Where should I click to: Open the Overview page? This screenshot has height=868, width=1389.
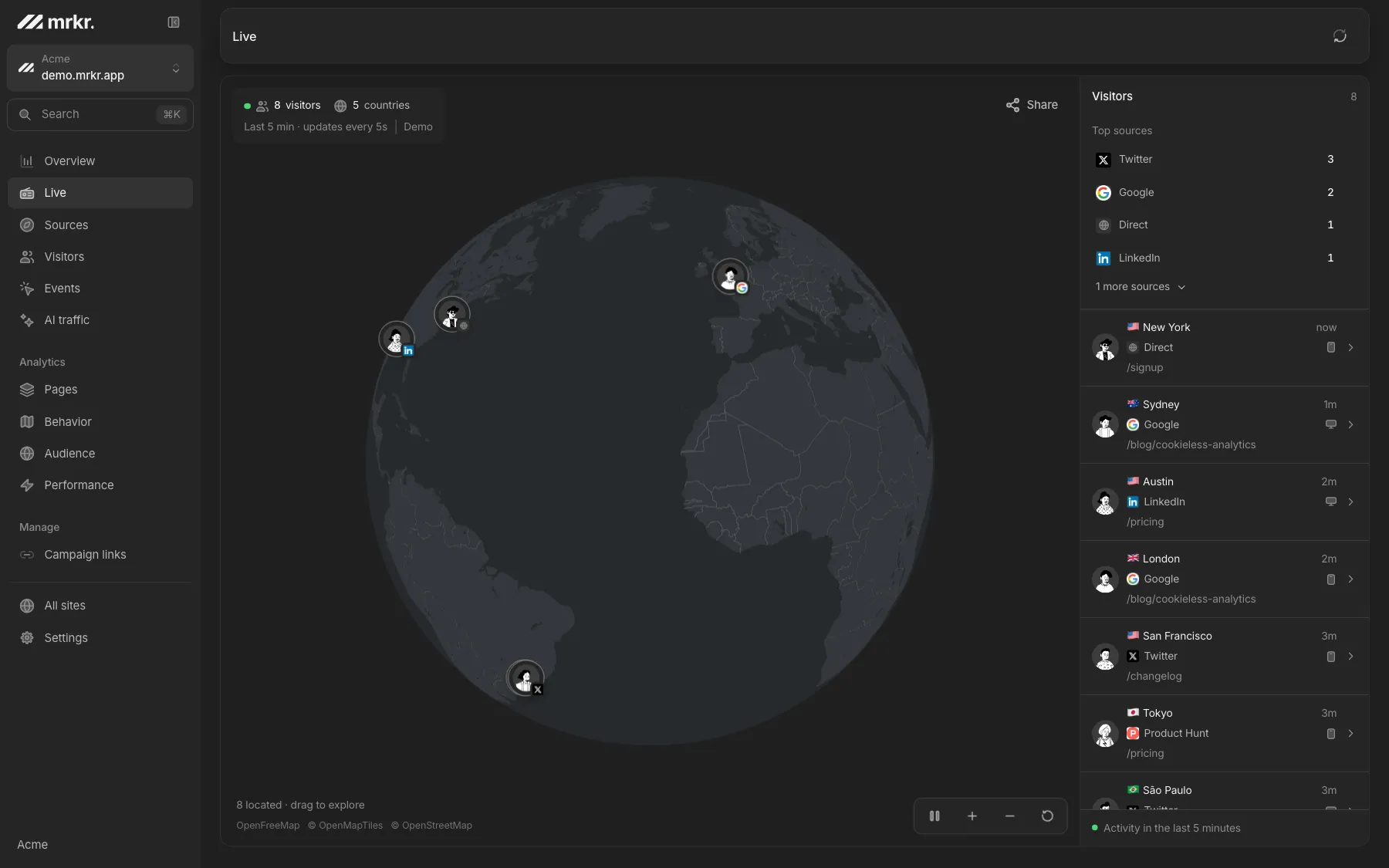coord(100,161)
